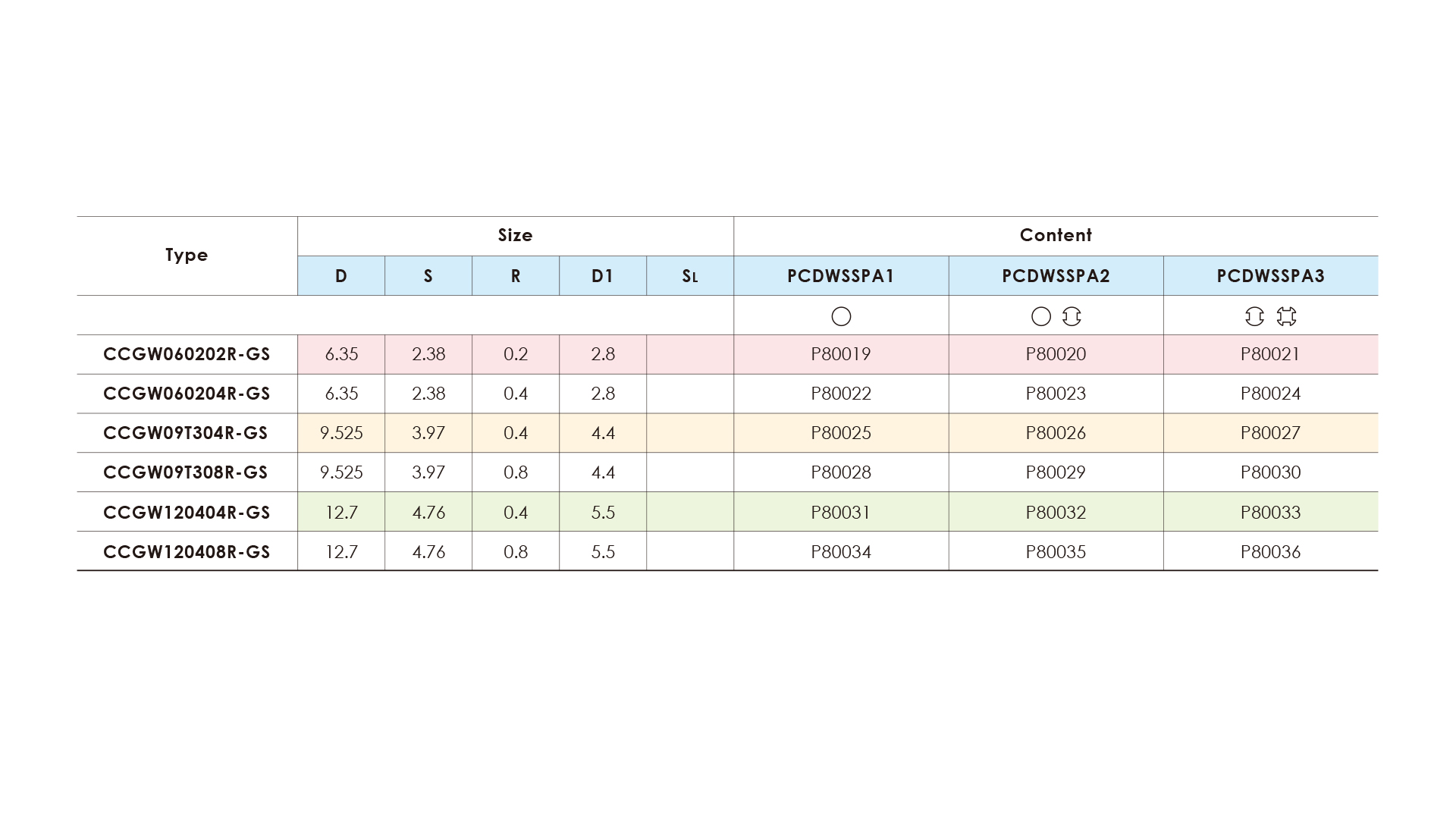1456x819 pixels.
Task: Click the four-notch circle icon under PCDWSSPA3
Action: click(x=1286, y=316)
